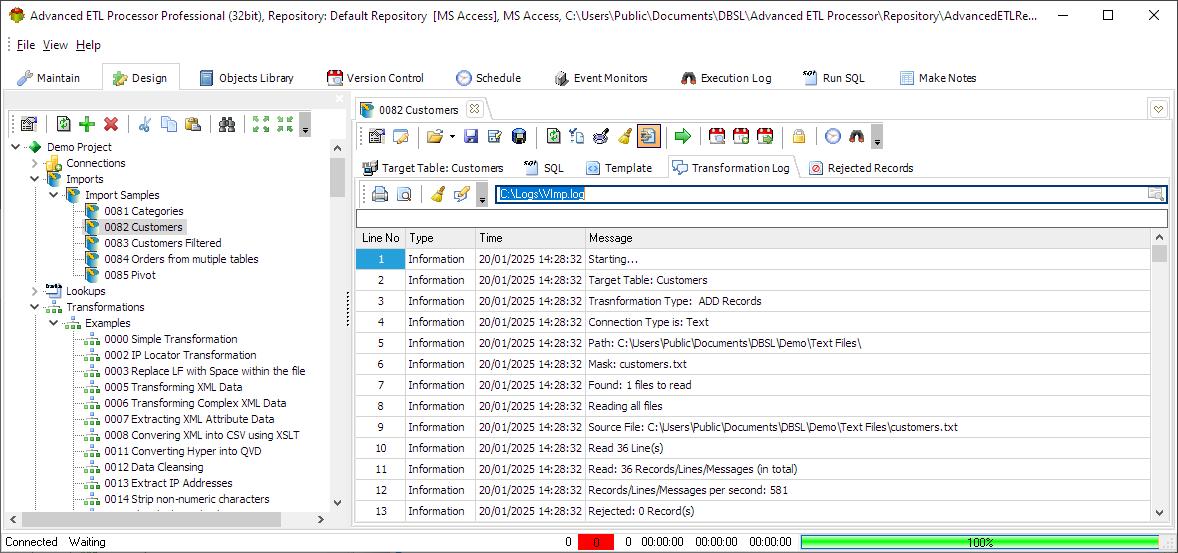Click the green plus add icon
This screenshot has width=1178, height=553.
(87, 125)
